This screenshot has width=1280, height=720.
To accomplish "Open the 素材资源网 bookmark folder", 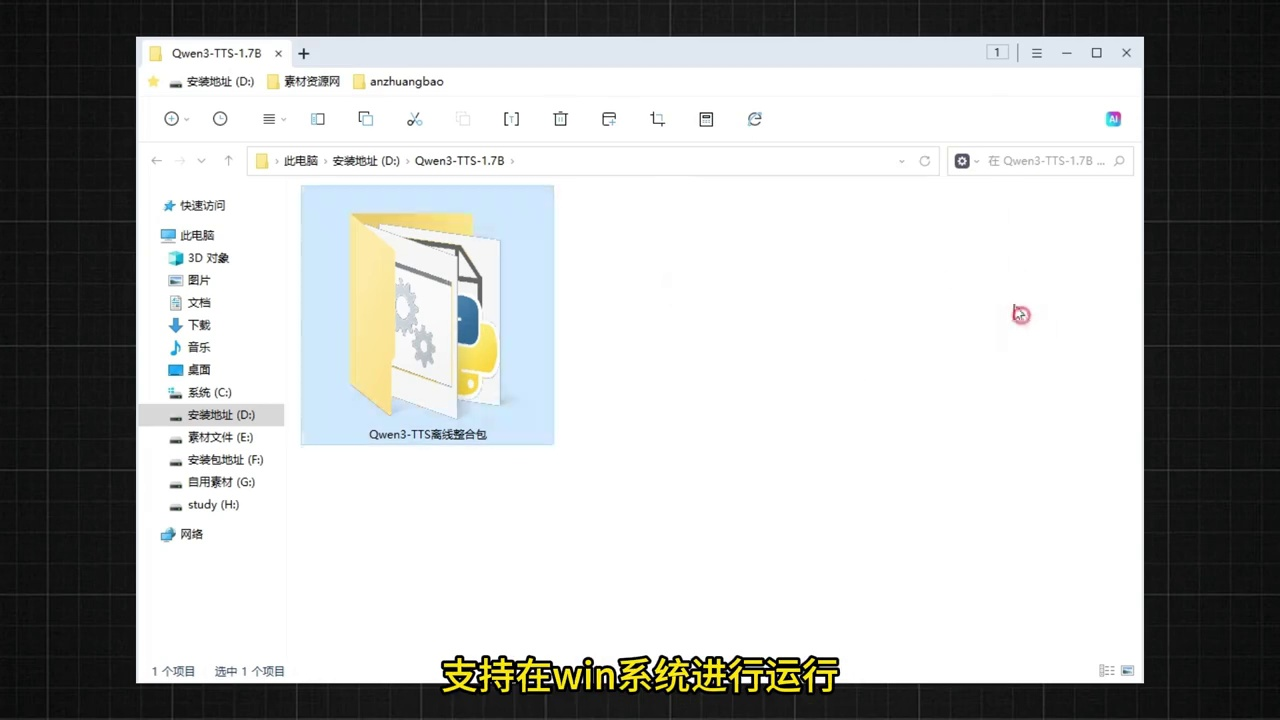I will click(x=303, y=81).
